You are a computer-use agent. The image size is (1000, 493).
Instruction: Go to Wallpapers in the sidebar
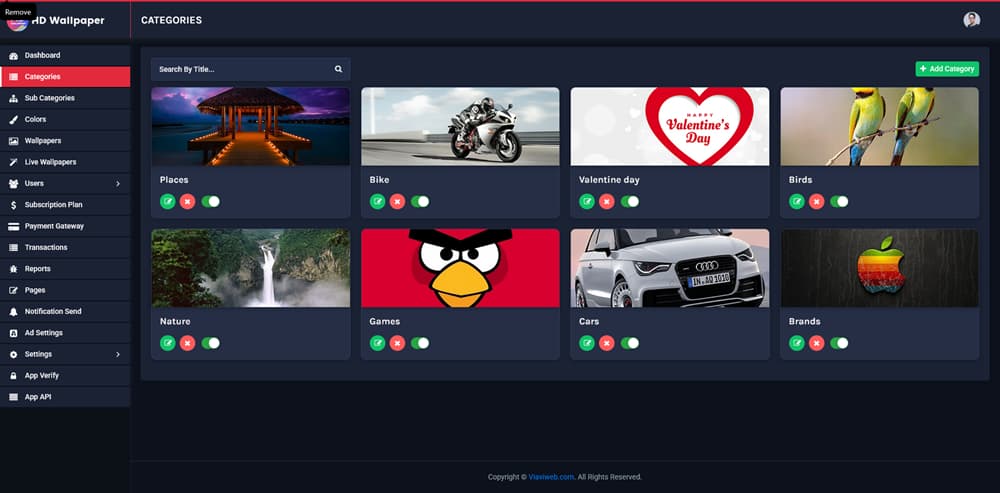pyautogui.click(x=65, y=141)
